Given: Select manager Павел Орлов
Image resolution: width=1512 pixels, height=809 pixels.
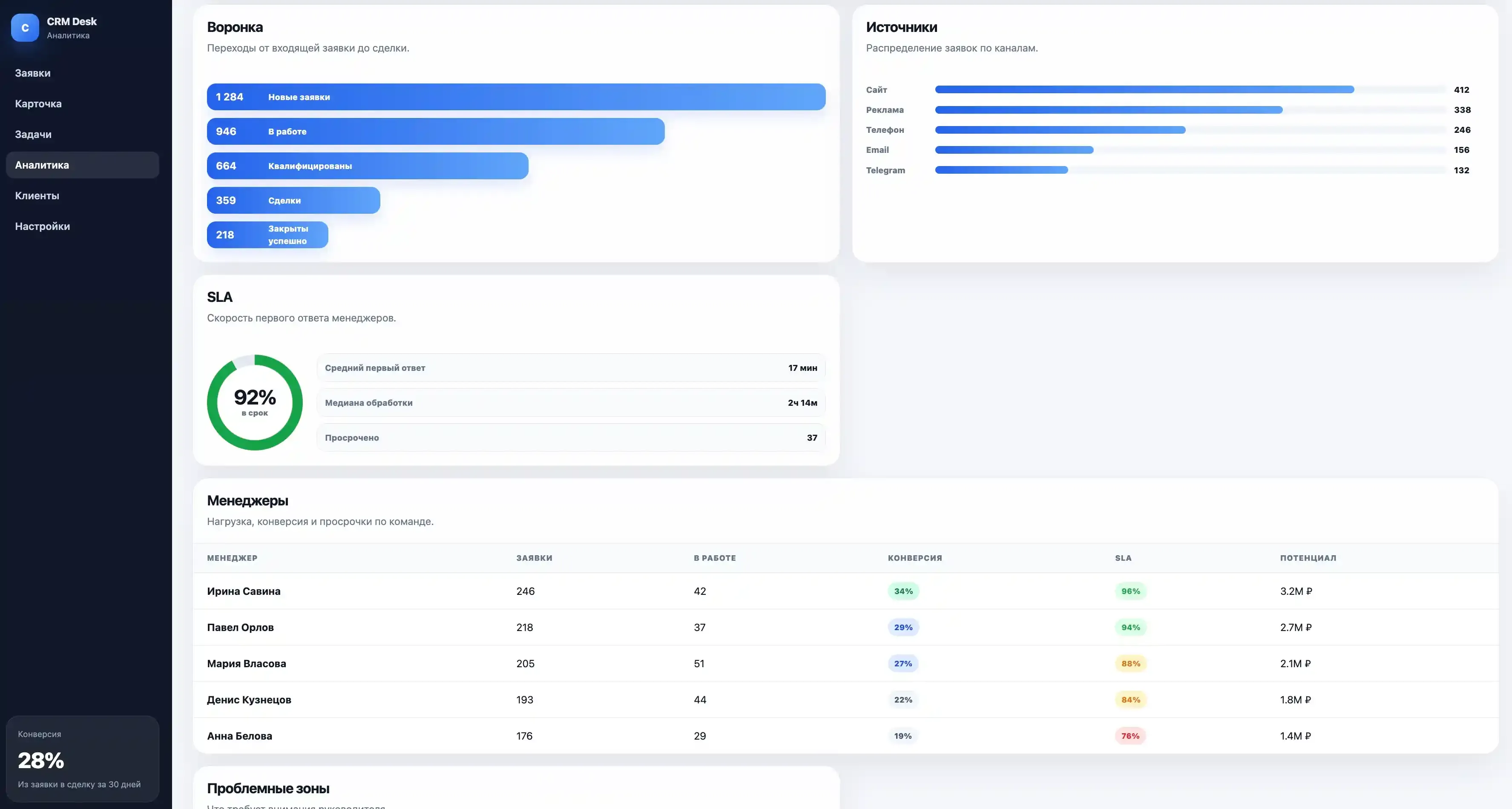Looking at the screenshot, I should tap(240, 628).
